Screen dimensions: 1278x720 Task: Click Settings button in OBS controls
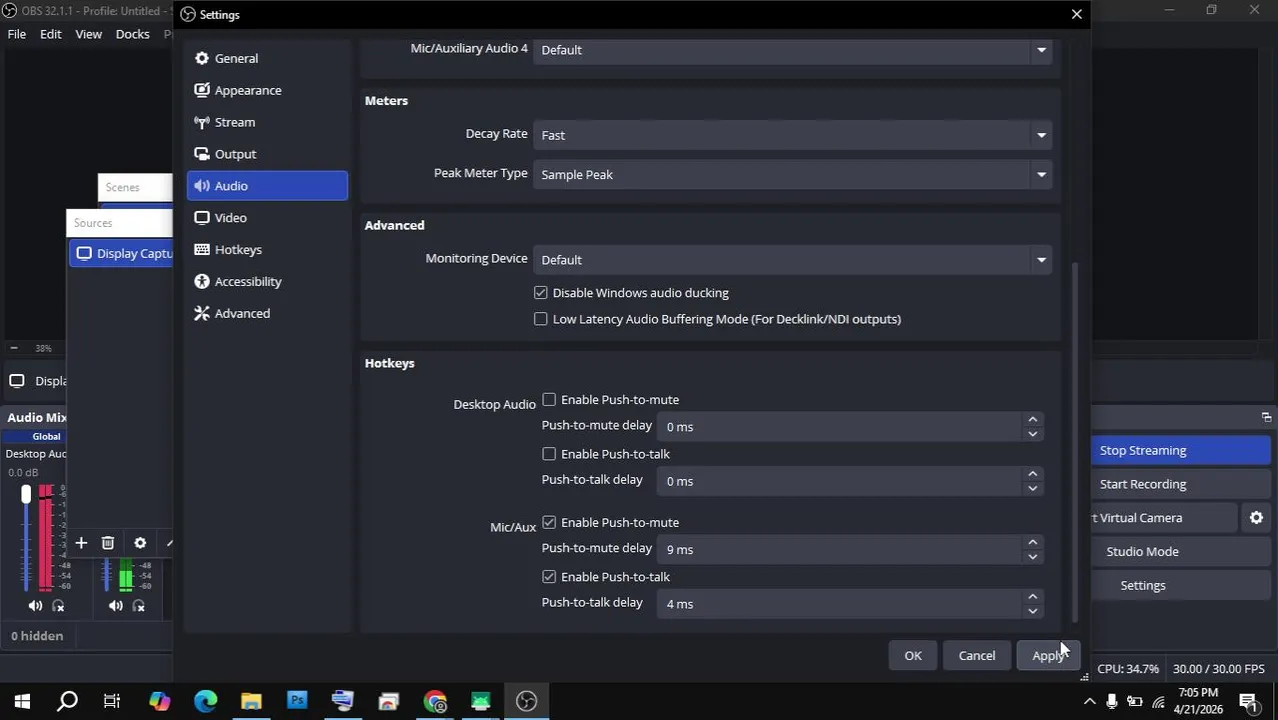coord(1180,586)
